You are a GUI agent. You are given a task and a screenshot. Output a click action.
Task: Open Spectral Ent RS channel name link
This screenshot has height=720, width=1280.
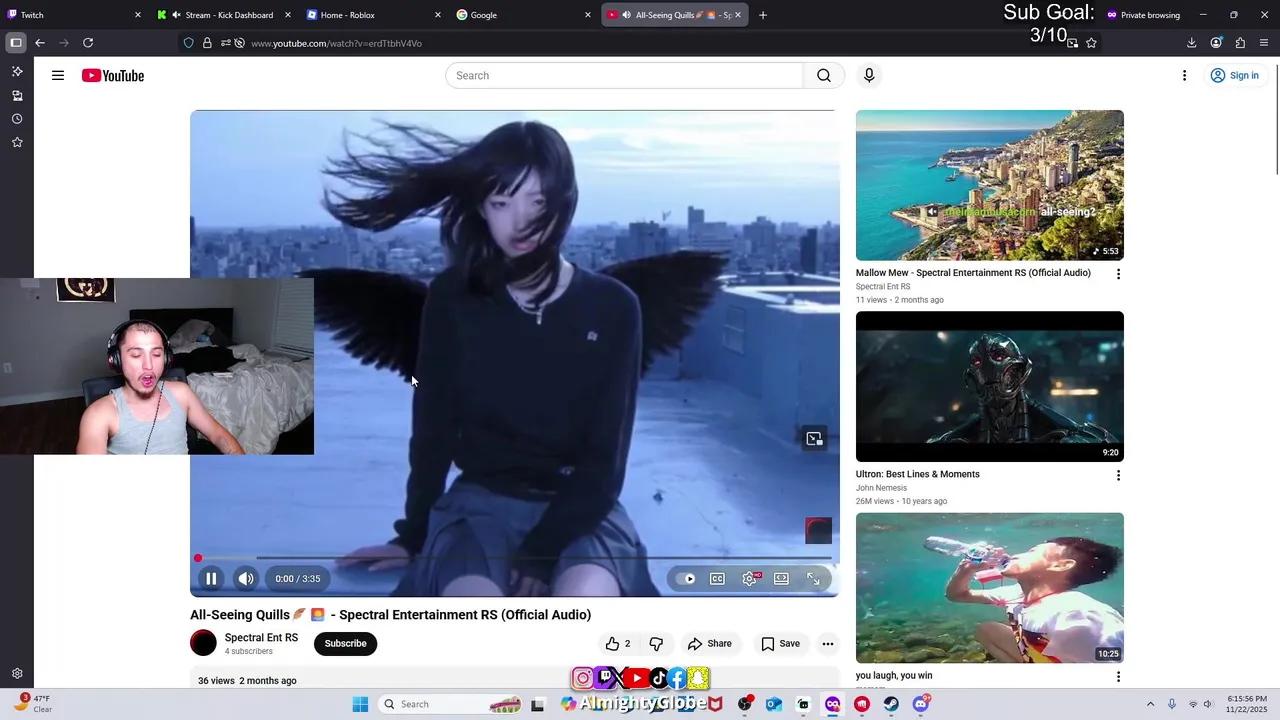pyautogui.click(x=261, y=637)
